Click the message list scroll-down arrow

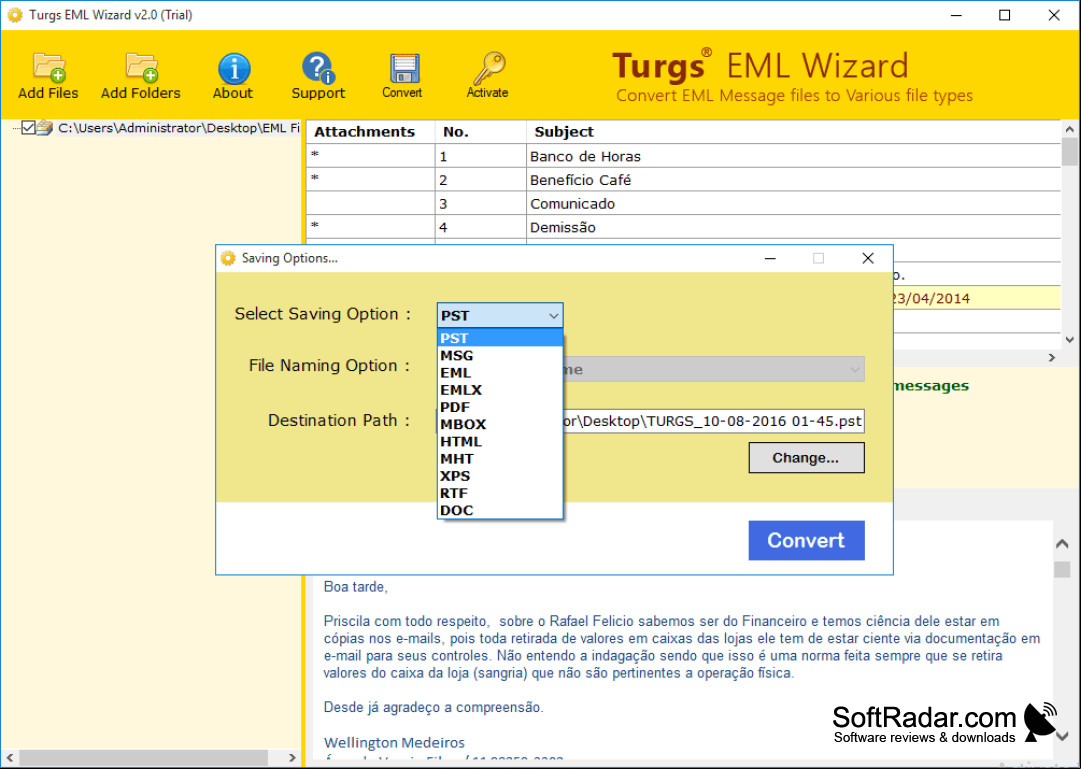[x=1069, y=339]
